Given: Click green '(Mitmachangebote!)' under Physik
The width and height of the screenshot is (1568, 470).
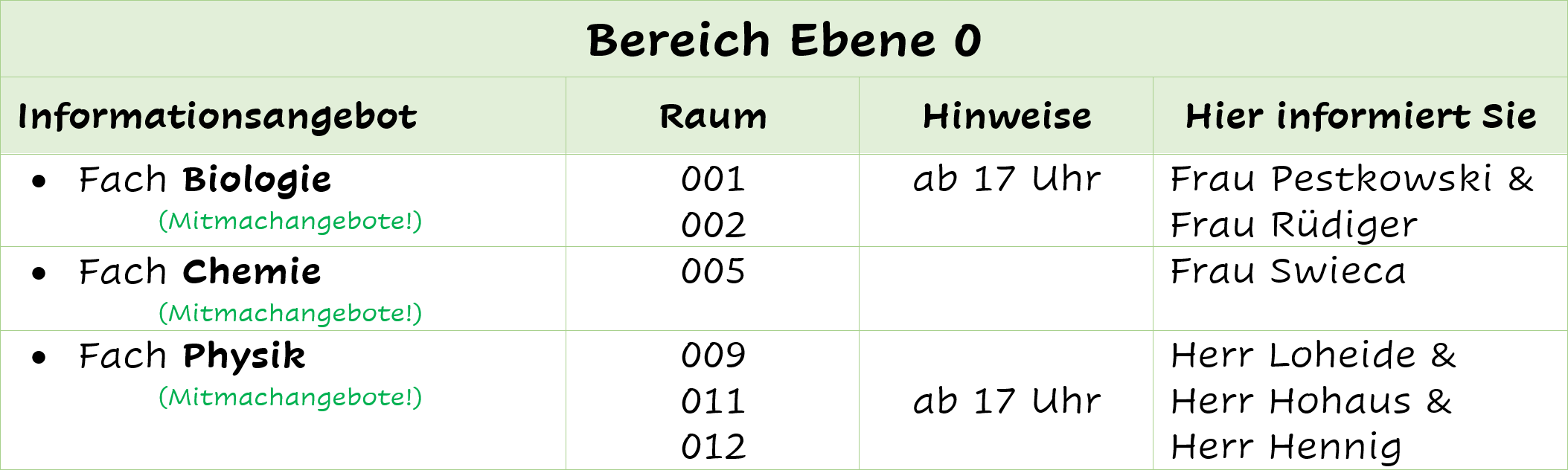Looking at the screenshot, I should tap(290, 397).
